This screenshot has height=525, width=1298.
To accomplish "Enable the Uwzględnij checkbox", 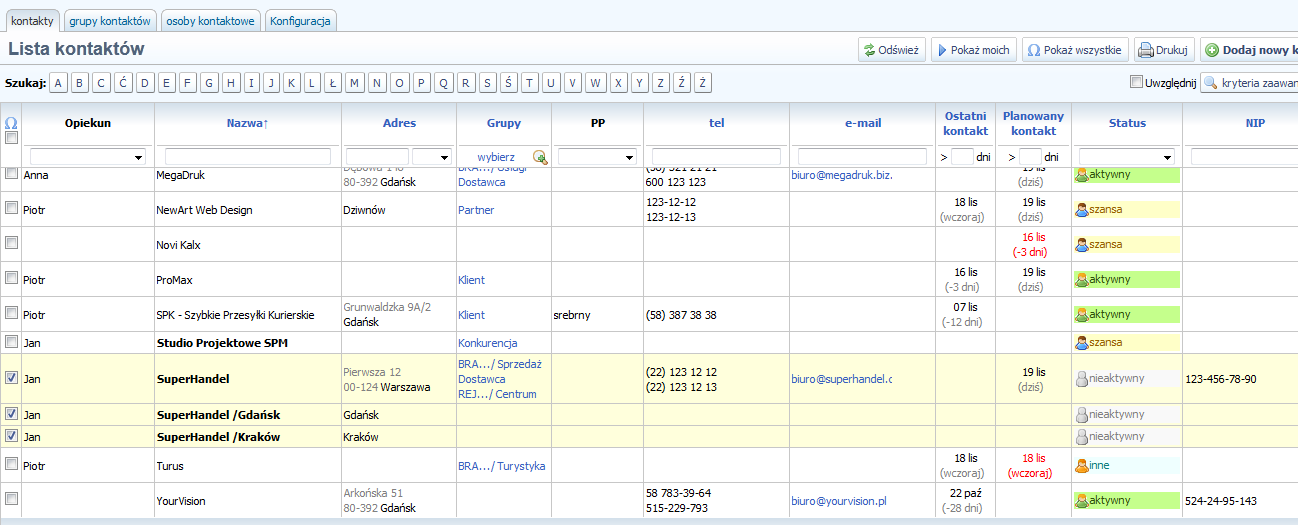I will pyautogui.click(x=1136, y=82).
